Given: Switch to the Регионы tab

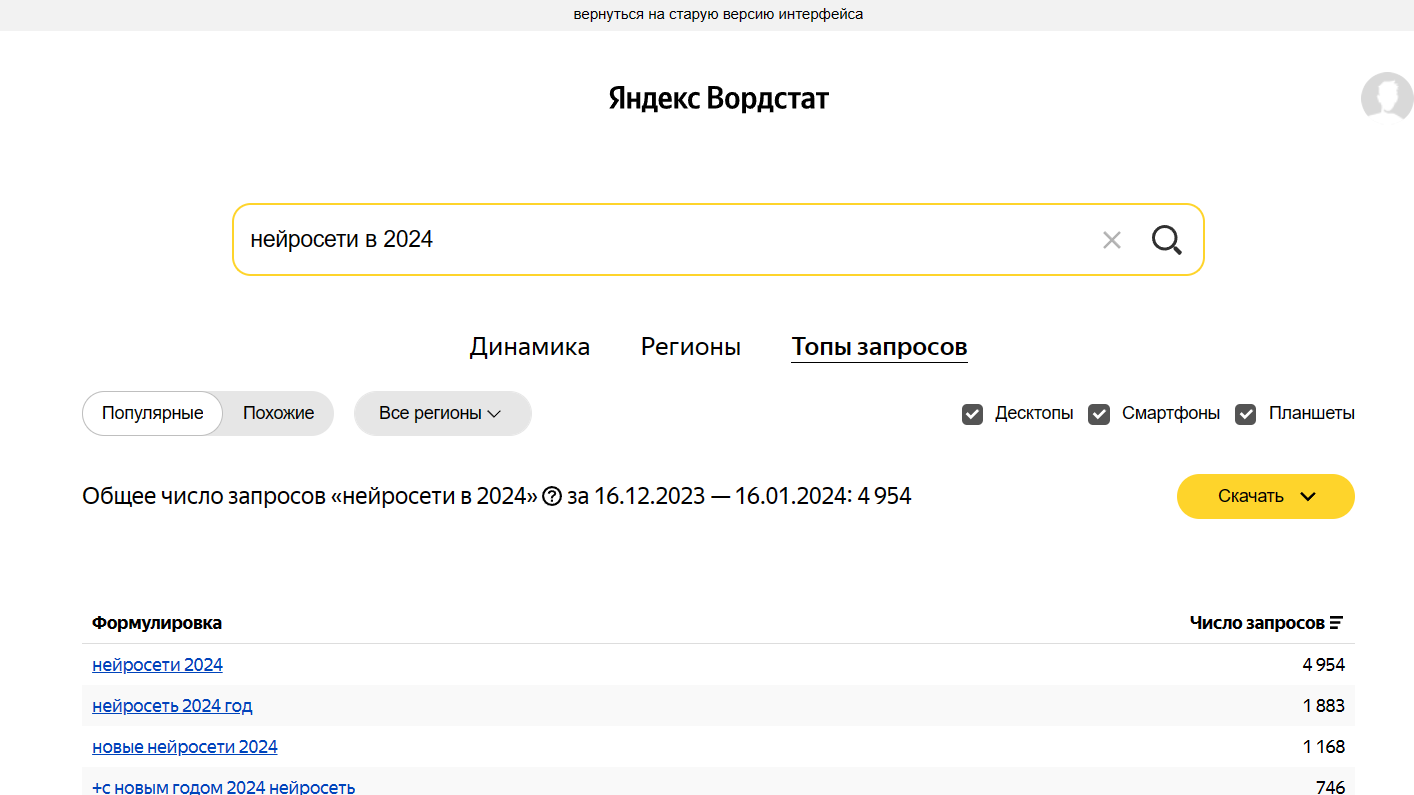Looking at the screenshot, I should 691,347.
